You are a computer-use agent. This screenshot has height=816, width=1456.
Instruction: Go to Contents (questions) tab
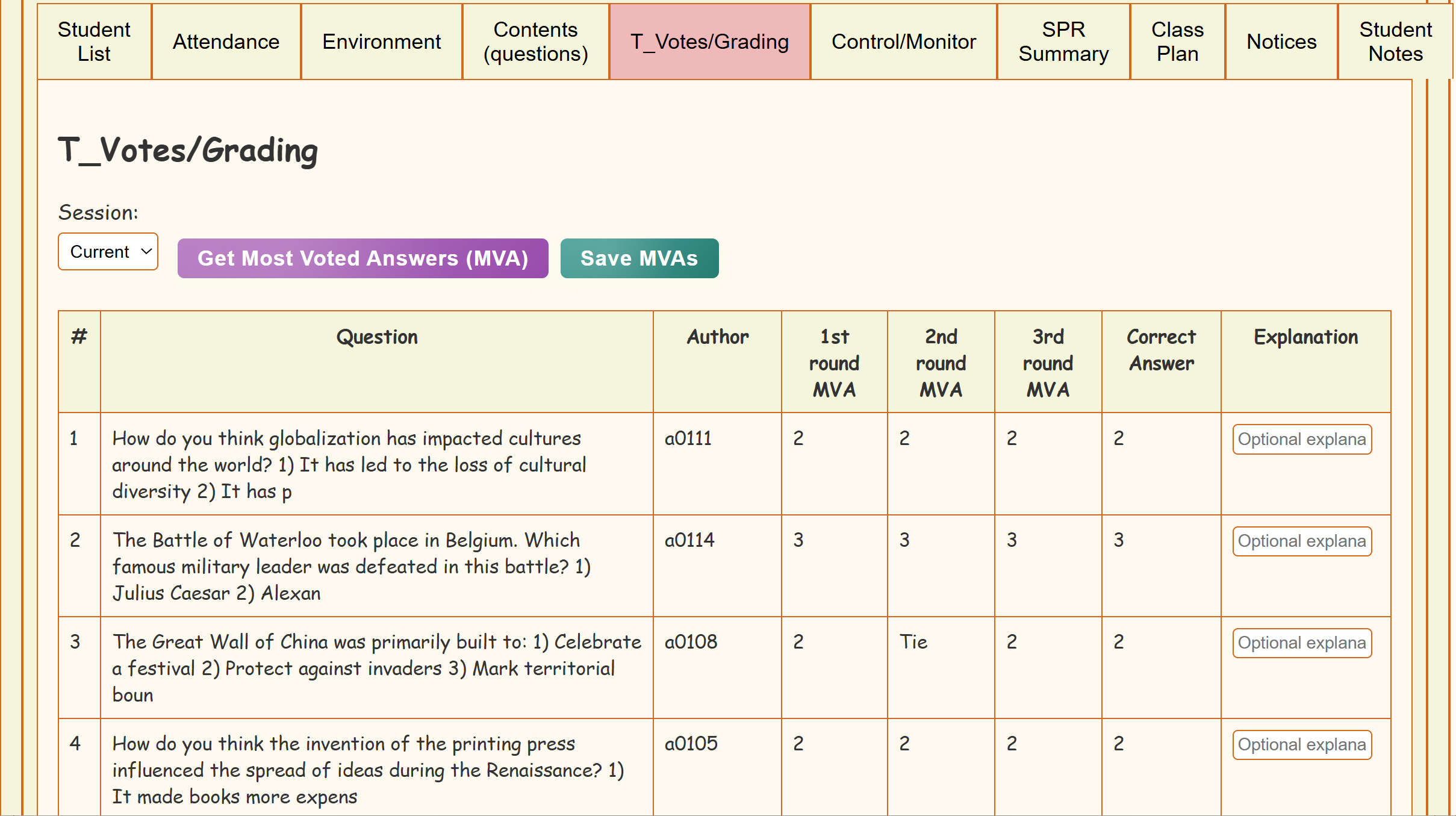(535, 42)
